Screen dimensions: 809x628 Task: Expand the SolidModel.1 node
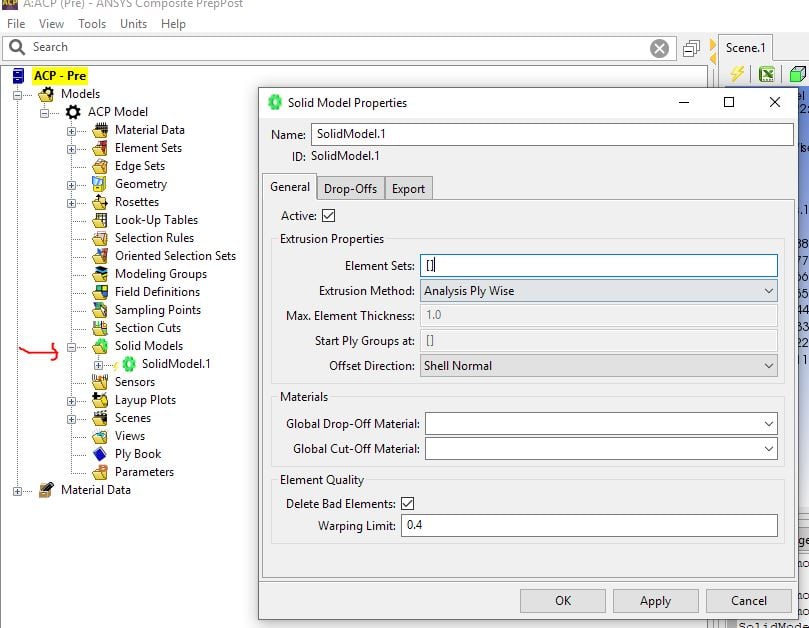click(99, 365)
